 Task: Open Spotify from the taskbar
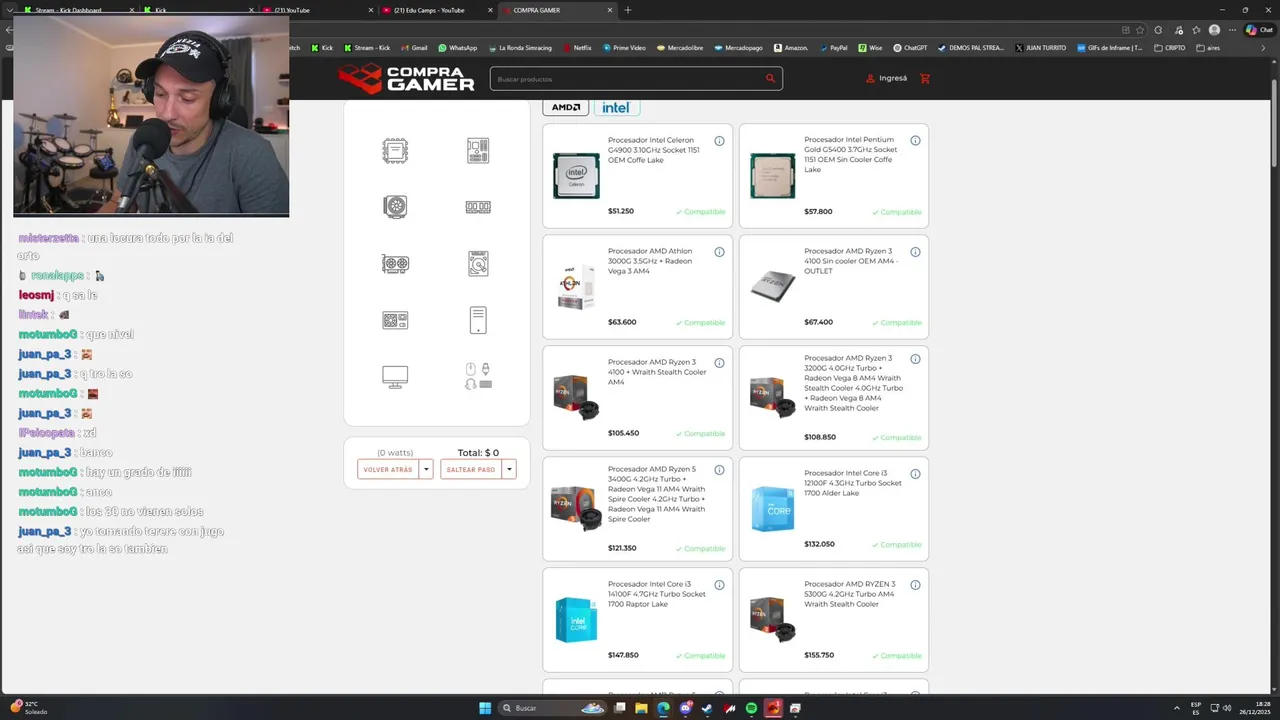751,708
